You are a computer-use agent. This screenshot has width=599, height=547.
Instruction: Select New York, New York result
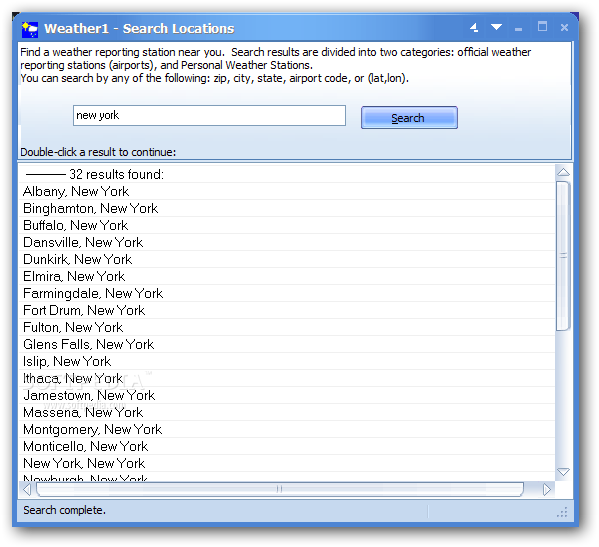[x=287, y=463]
